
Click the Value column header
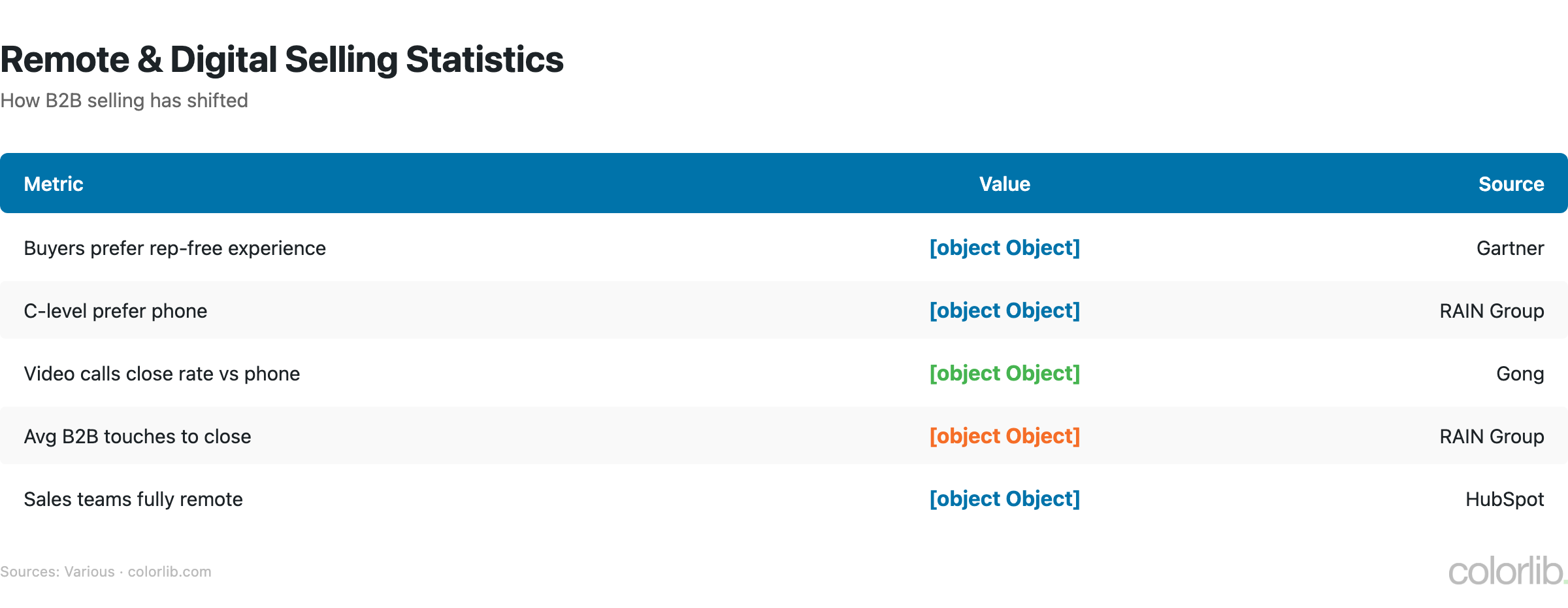(x=1004, y=184)
